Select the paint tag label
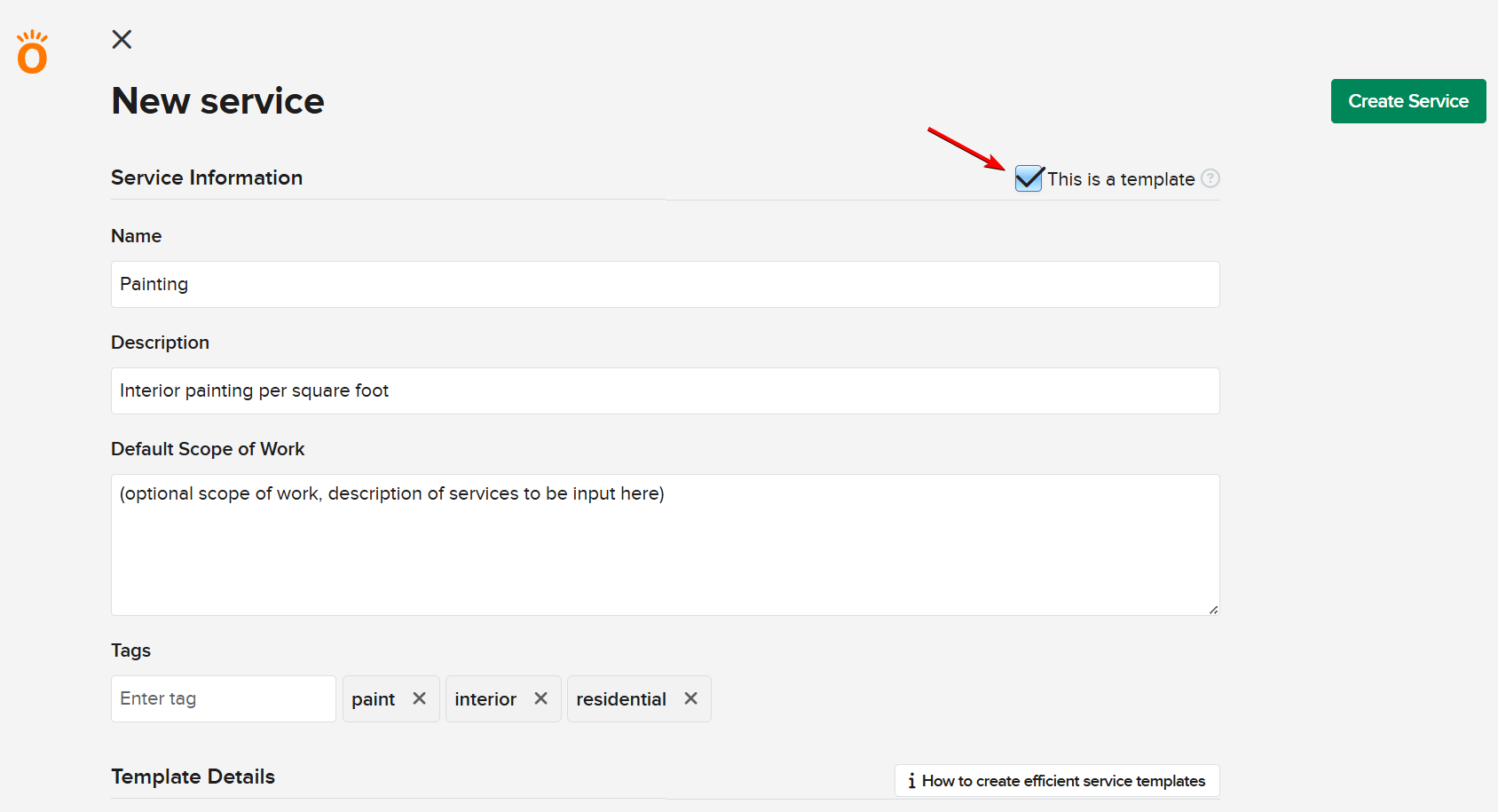This screenshot has width=1498, height=812. pos(373,699)
